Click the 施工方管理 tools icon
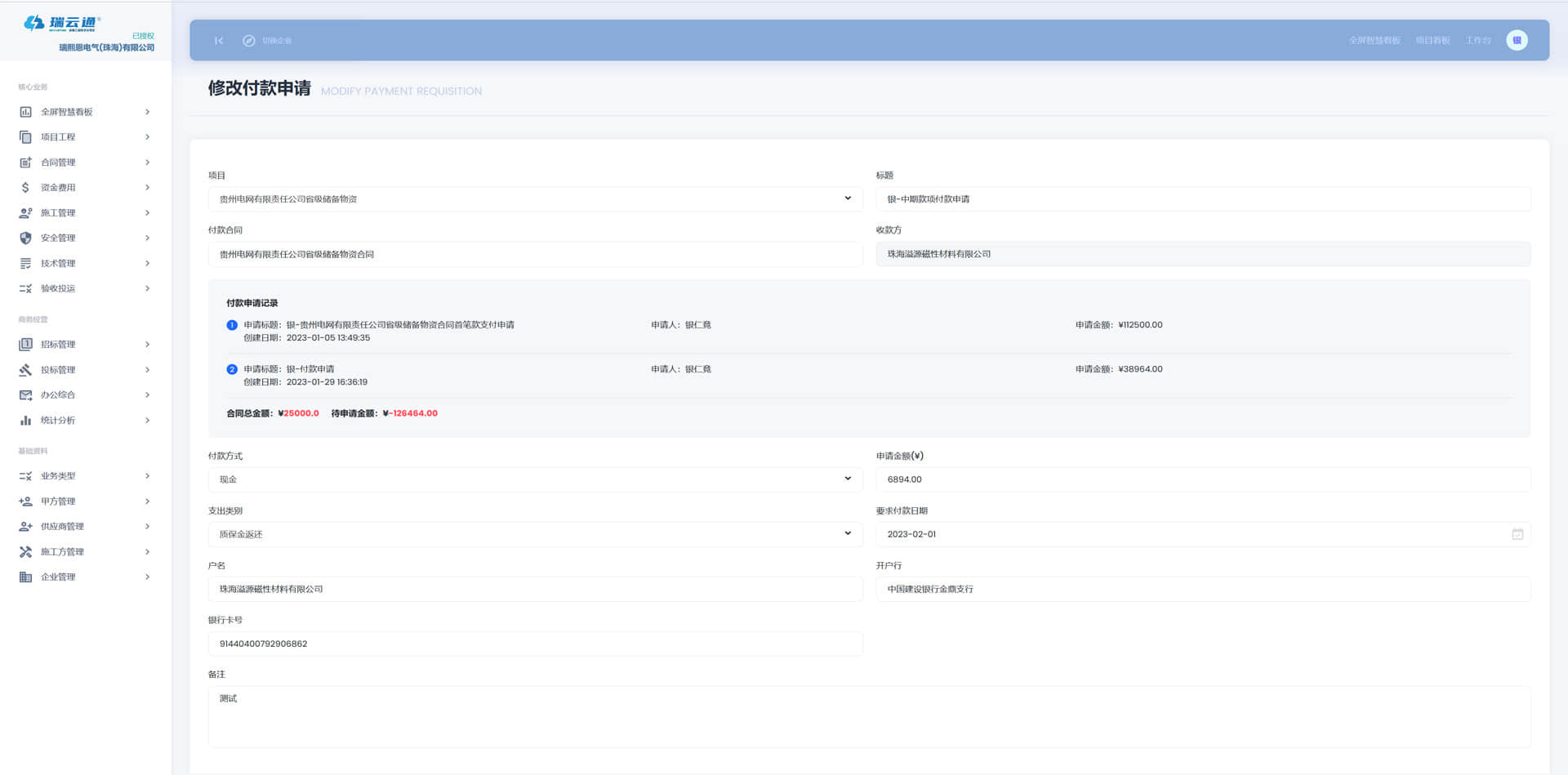The image size is (1568, 775). [x=25, y=552]
